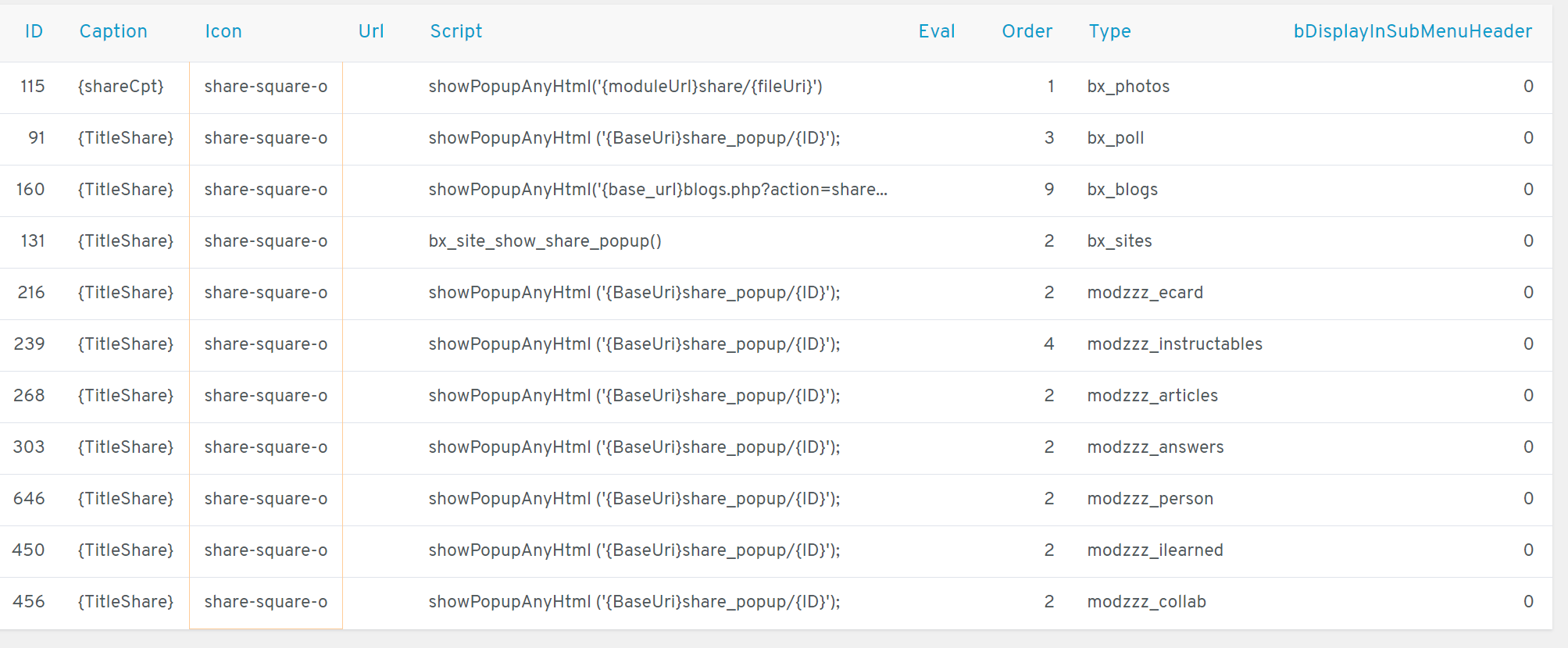1568x648 pixels.
Task: Click the modzzz_answers type cell
Action: [x=1155, y=447]
